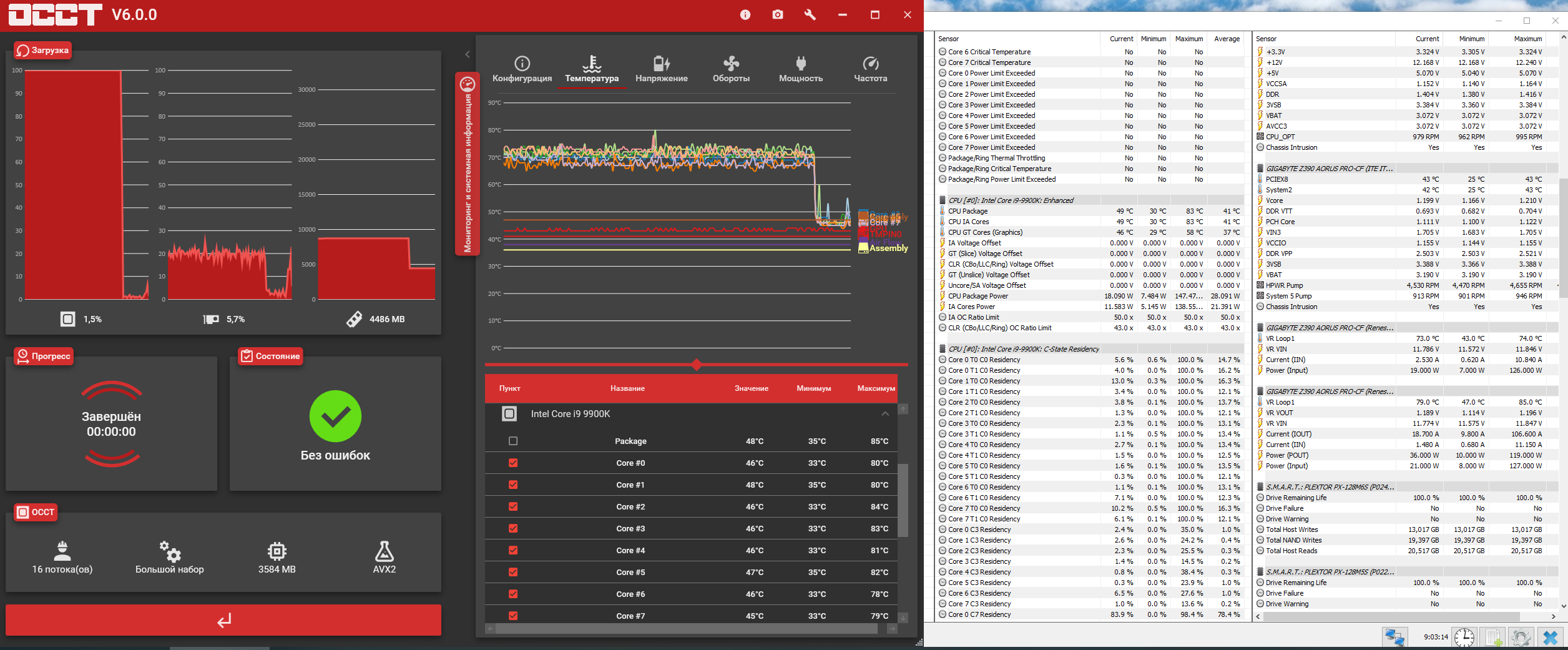Click the Maximum column header in sensors
1568x650 pixels.
click(1188, 39)
